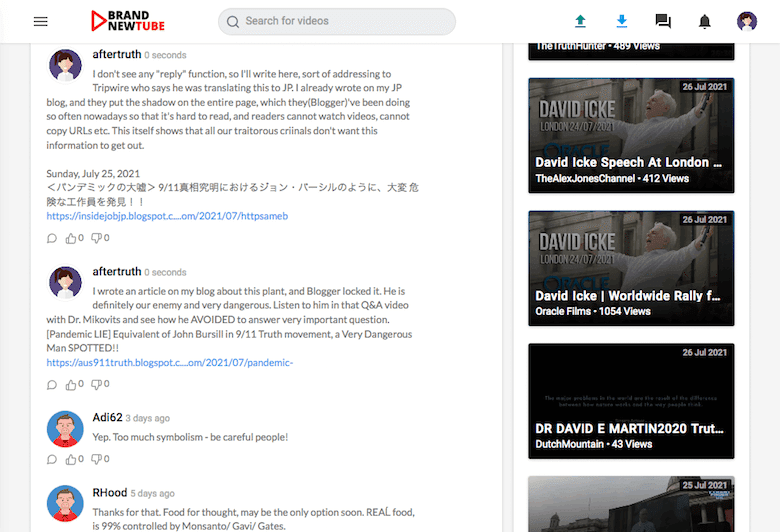Focus the Search for videos field

tap(337, 21)
